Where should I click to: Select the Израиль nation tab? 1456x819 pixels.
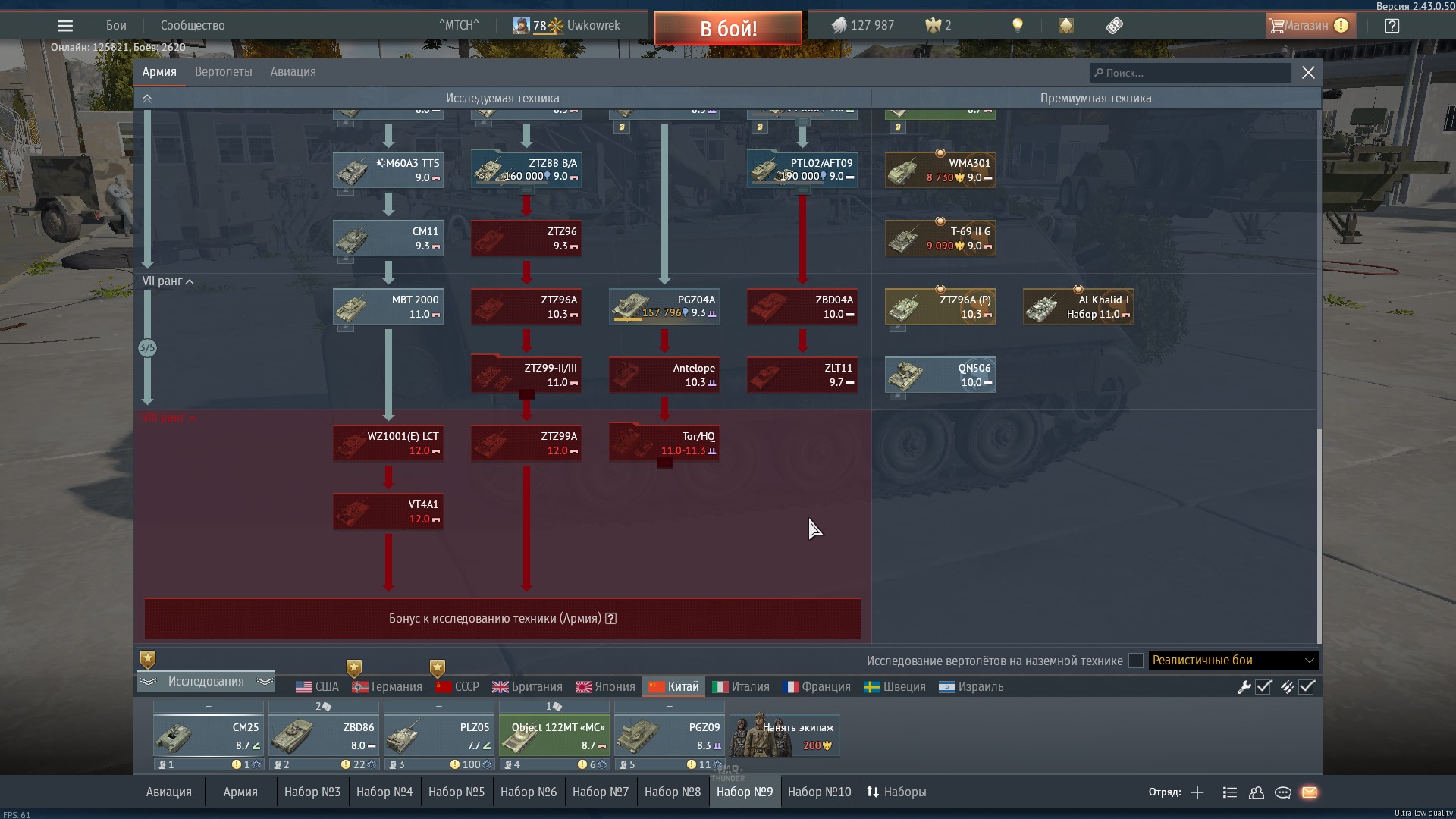pos(971,687)
